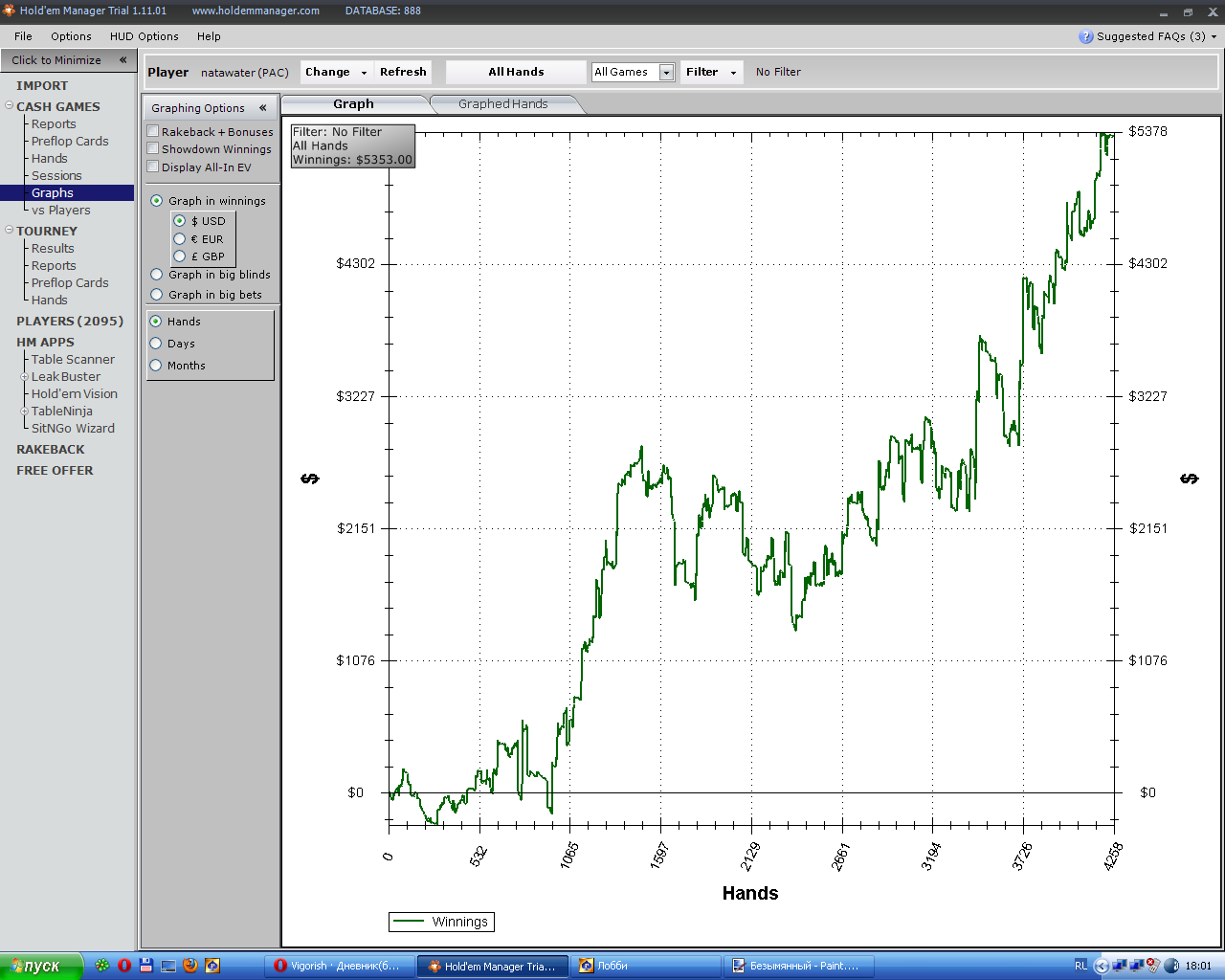Enable the Rakeback + Bonuses checkbox
Screen dimensions: 1225x980
(x=153, y=131)
